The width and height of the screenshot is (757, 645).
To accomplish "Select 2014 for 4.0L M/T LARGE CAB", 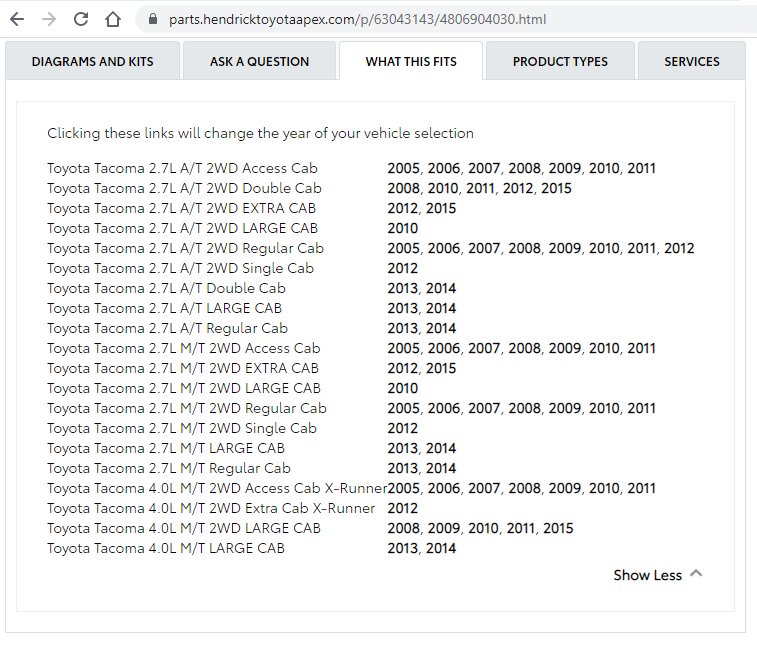I will [x=441, y=549].
